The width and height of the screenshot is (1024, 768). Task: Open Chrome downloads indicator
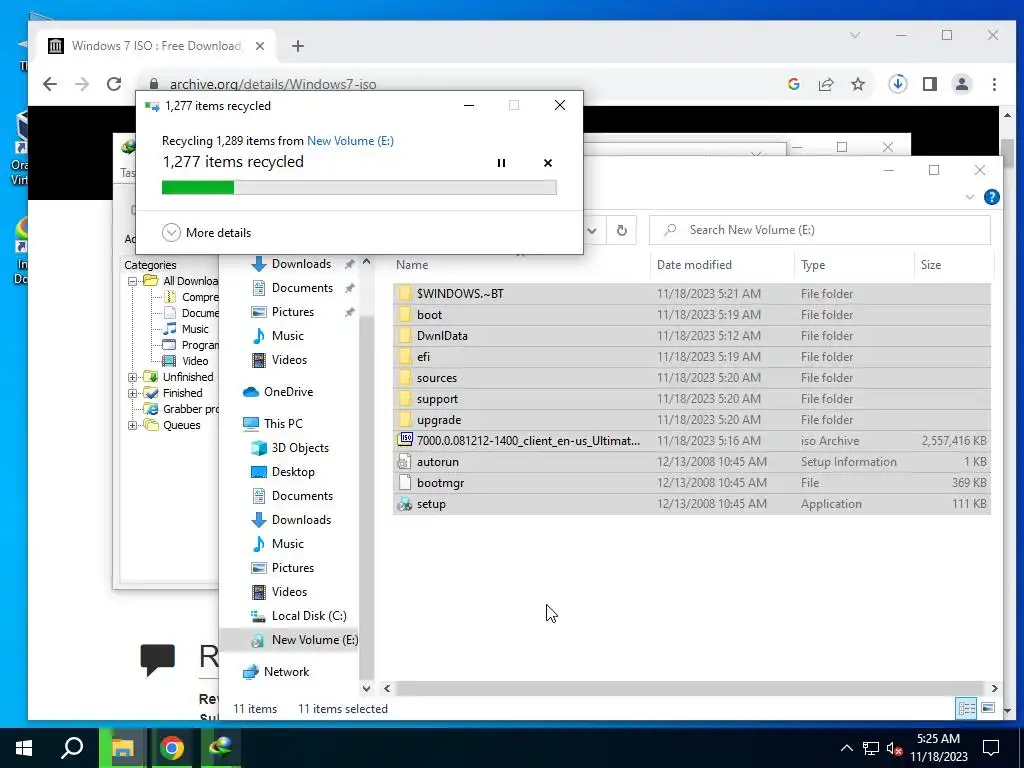tap(897, 84)
